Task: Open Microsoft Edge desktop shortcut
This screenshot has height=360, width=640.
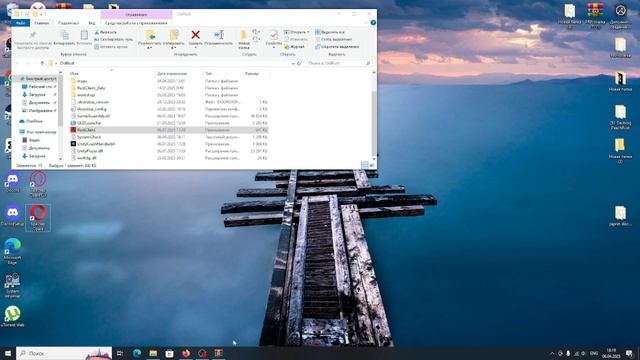Action: click(13, 250)
